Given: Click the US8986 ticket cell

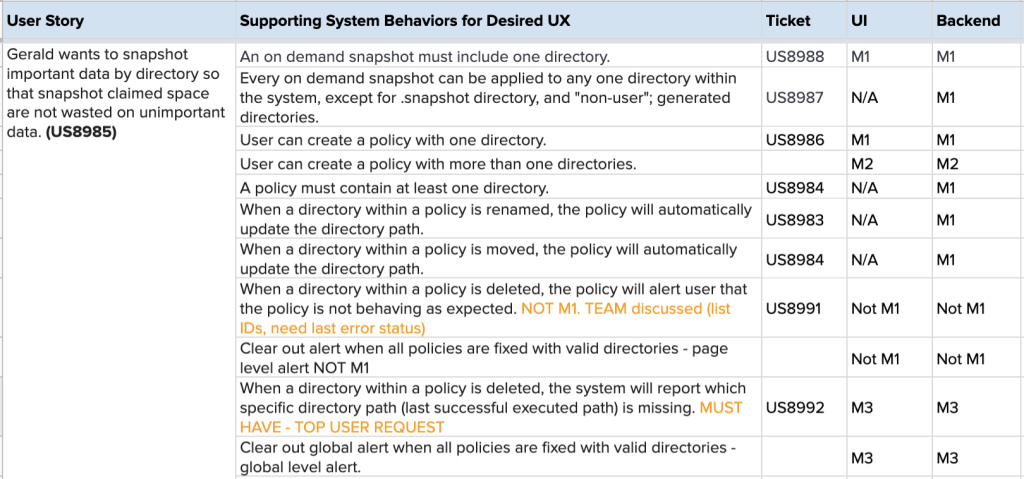Looking at the screenshot, I should (795, 140).
